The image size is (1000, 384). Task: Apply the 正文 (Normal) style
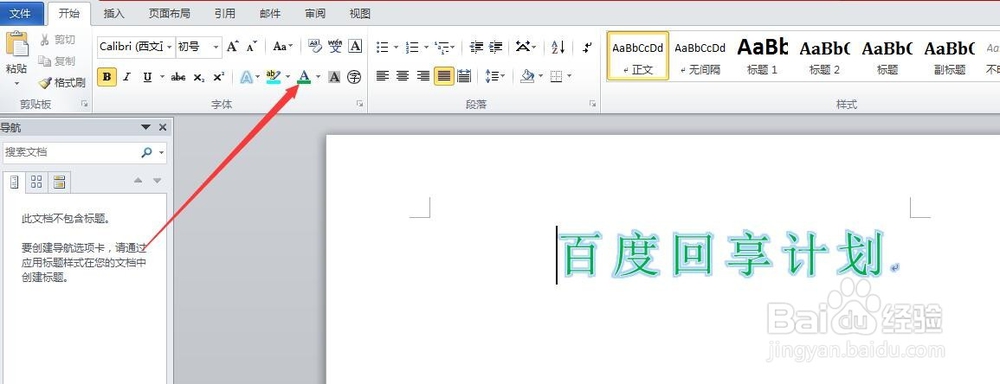tap(637, 56)
